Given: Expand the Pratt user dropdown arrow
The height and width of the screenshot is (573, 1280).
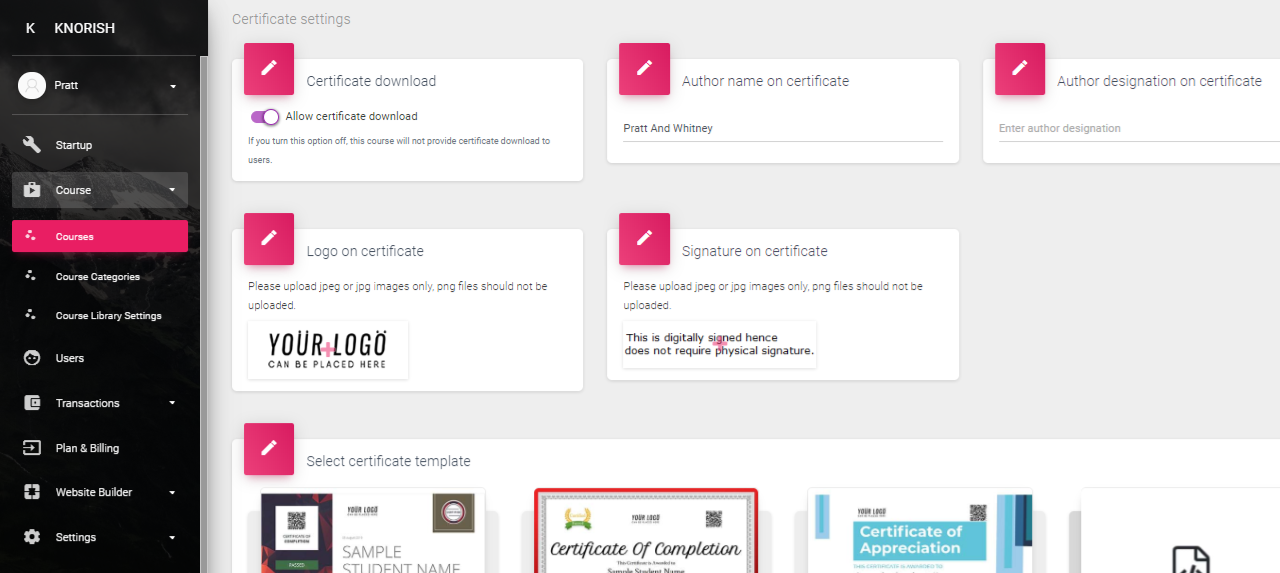Looking at the screenshot, I should click(173, 86).
